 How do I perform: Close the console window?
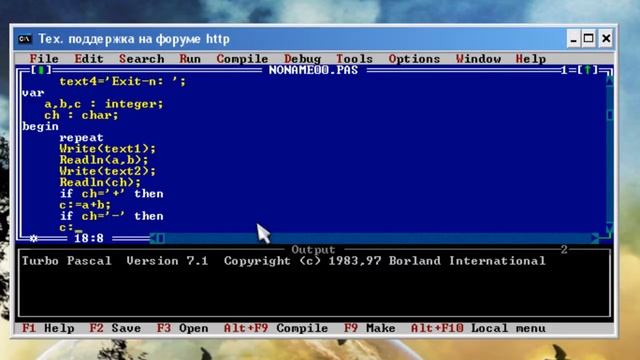click(606, 39)
